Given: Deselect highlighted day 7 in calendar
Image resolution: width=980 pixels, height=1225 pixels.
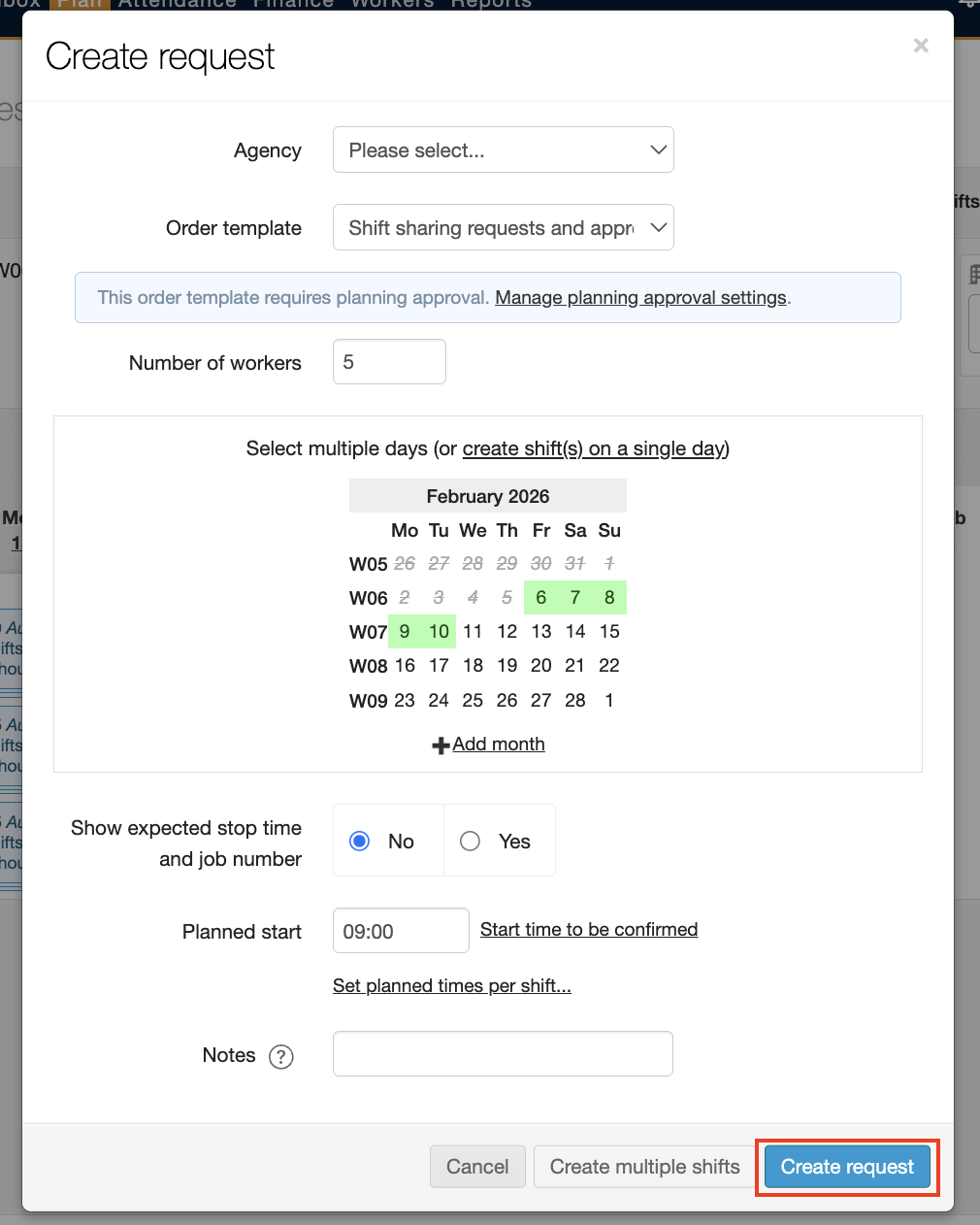Looking at the screenshot, I should (574, 597).
